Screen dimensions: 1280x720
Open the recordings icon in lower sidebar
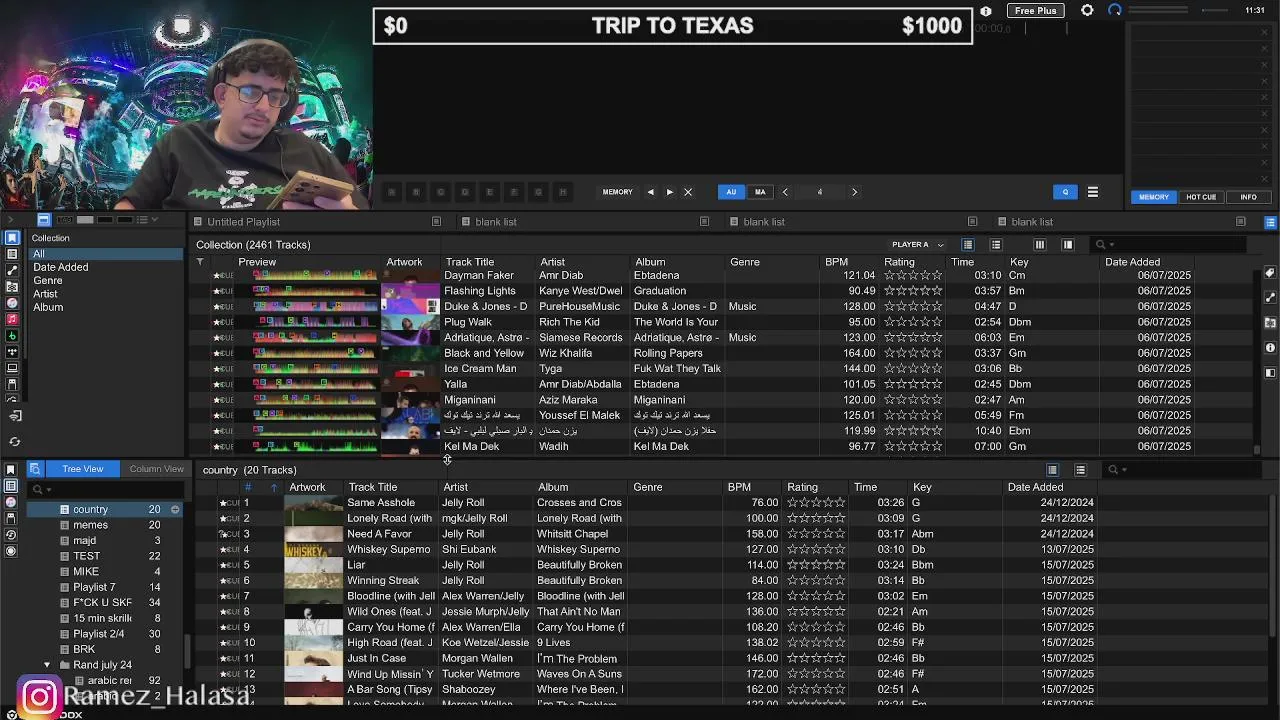(11, 551)
